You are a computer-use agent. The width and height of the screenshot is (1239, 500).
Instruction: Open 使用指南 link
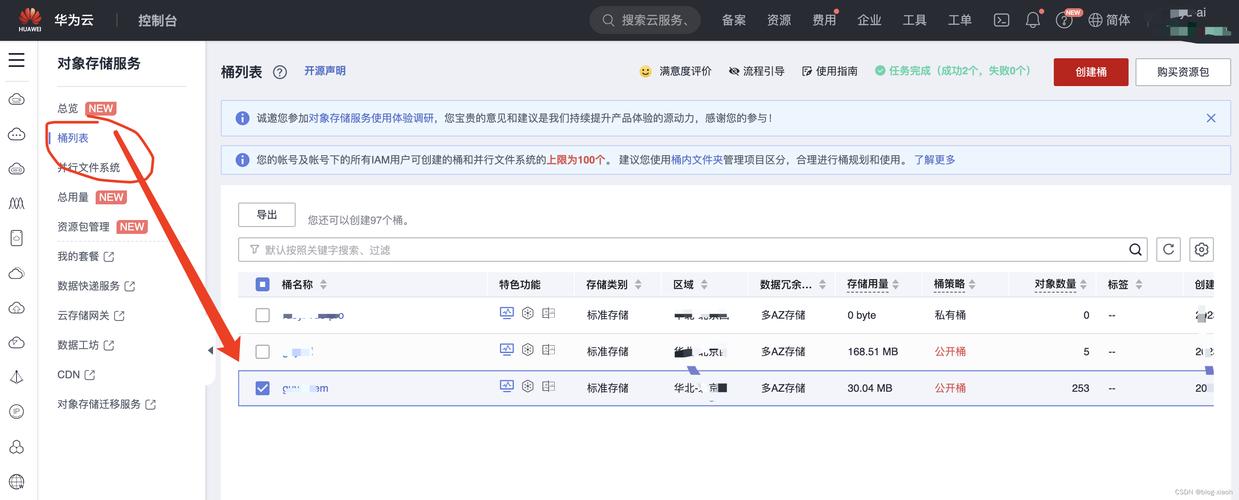point(830,72)
